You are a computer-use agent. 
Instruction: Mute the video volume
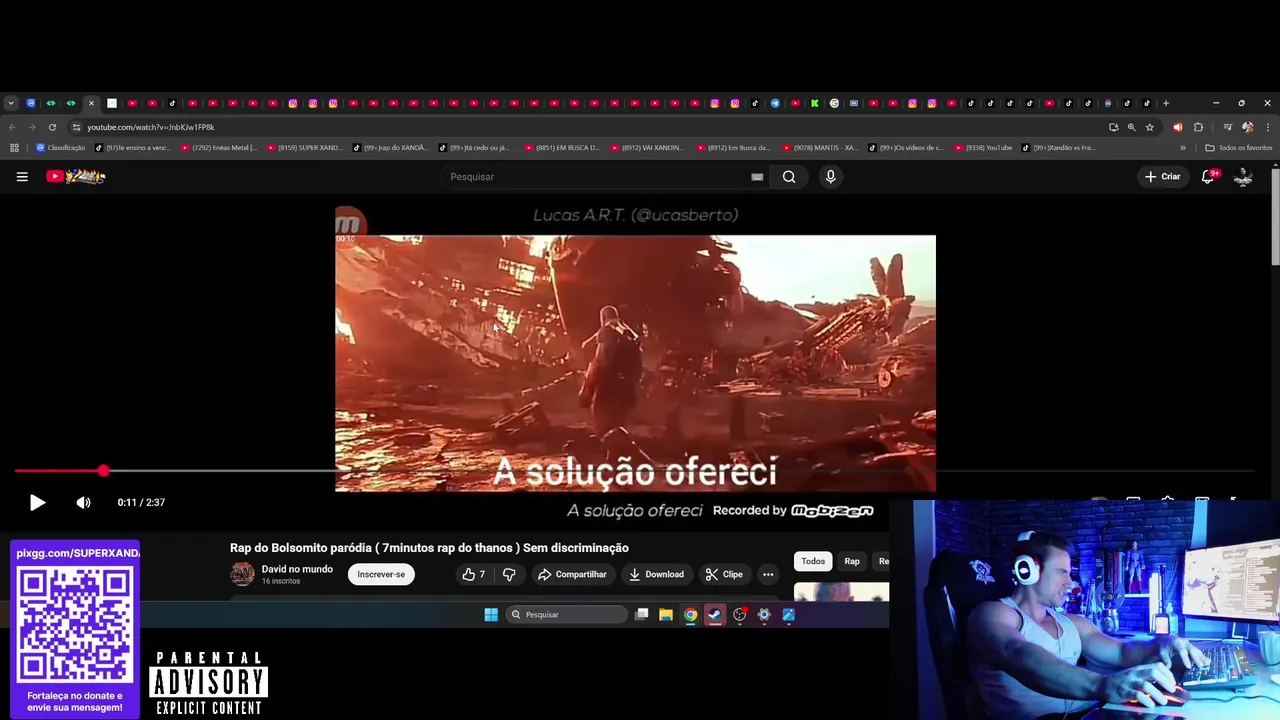tap(83, 503)
